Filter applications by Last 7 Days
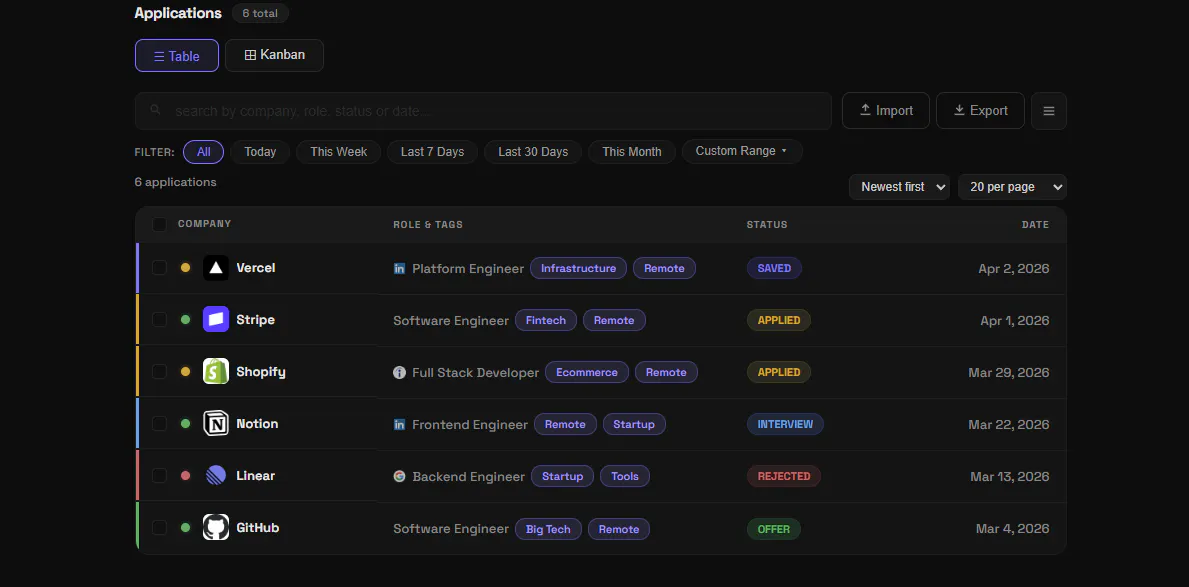Image resolution: width=1189 pixels, height=587 pixels. tap(432, 152)
